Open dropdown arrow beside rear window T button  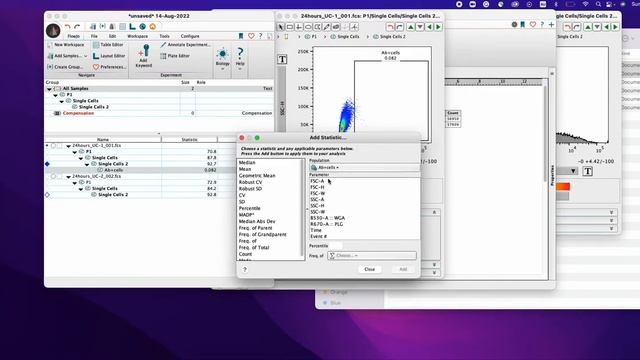[573, 171]
